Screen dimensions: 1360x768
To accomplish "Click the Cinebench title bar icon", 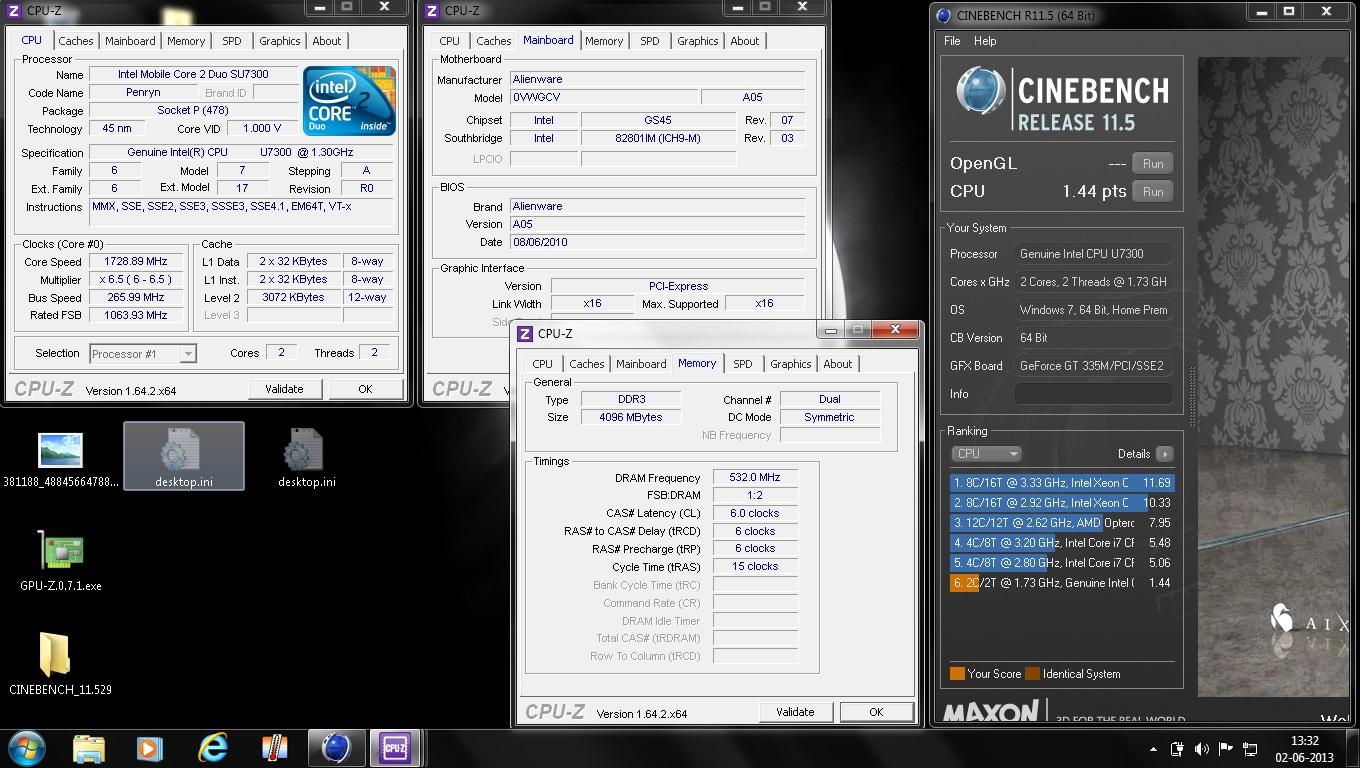I will click(x=943, y=14).
